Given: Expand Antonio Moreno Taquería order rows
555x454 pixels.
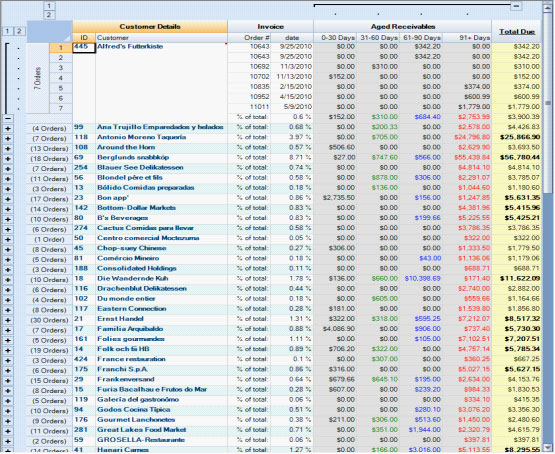Looking at the screenshot, I should tap(7, 139).
